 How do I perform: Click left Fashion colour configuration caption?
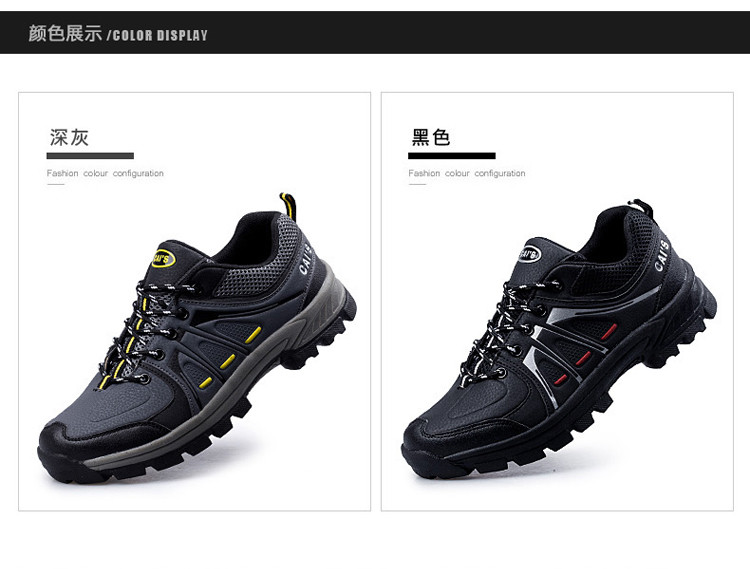click(x=105, y=173)
